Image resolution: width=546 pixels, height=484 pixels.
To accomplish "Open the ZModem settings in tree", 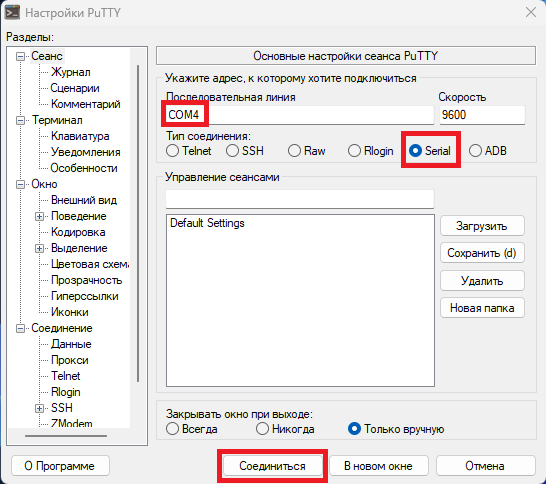I will (71, 423).
